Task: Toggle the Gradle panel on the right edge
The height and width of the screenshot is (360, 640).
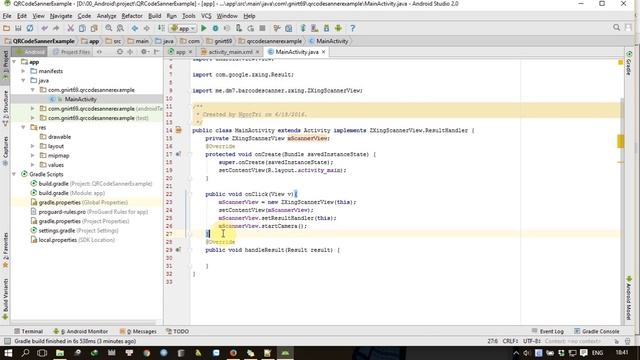Action: tap(629, 63)
